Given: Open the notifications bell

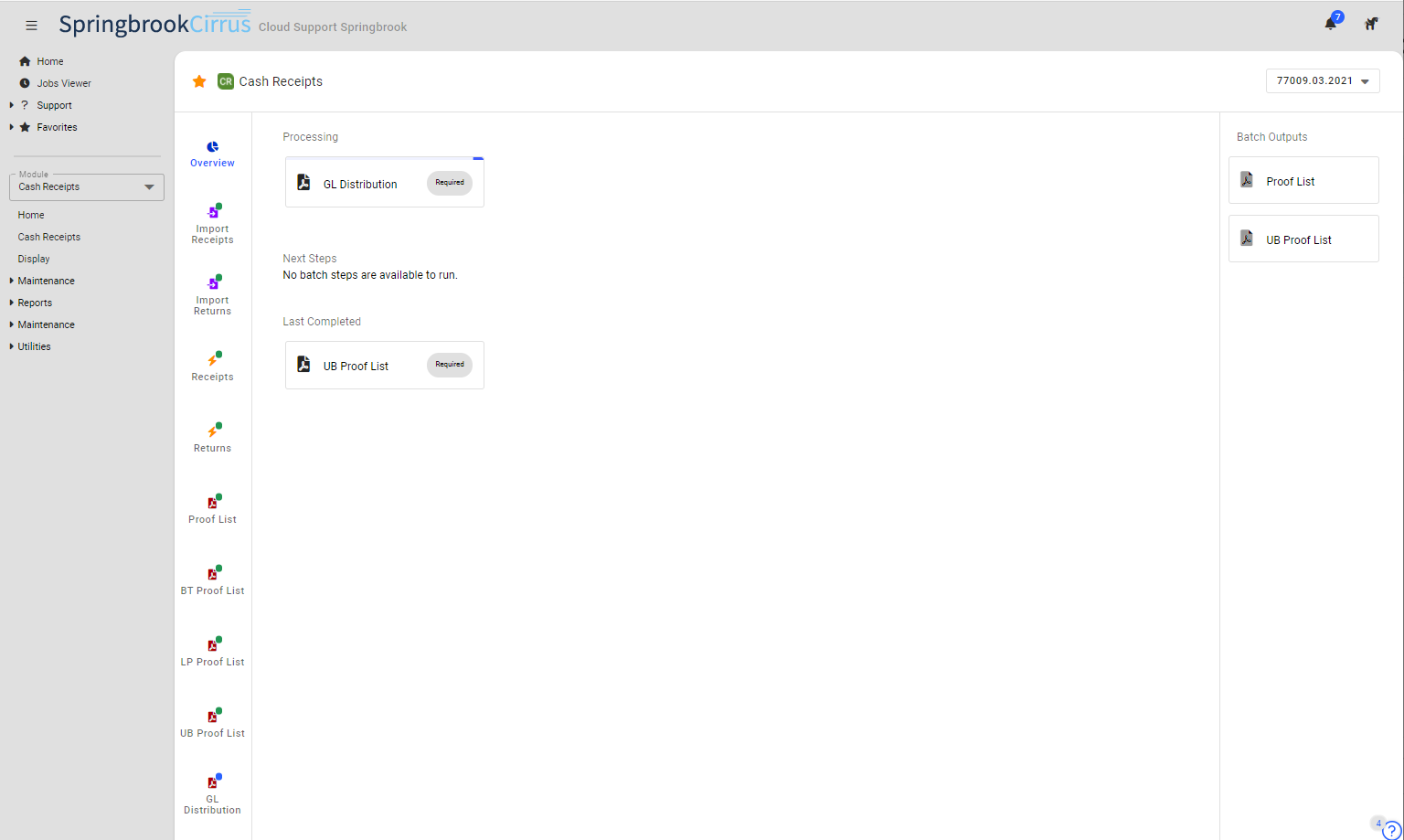Looking at the screenshot, I should click(1331, 24).
